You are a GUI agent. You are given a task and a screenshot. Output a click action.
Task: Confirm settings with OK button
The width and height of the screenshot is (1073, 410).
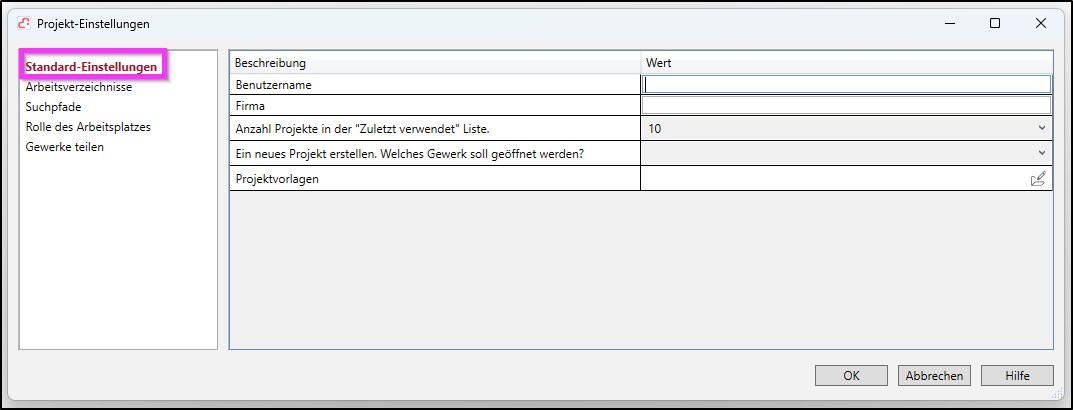coord(851,375)
